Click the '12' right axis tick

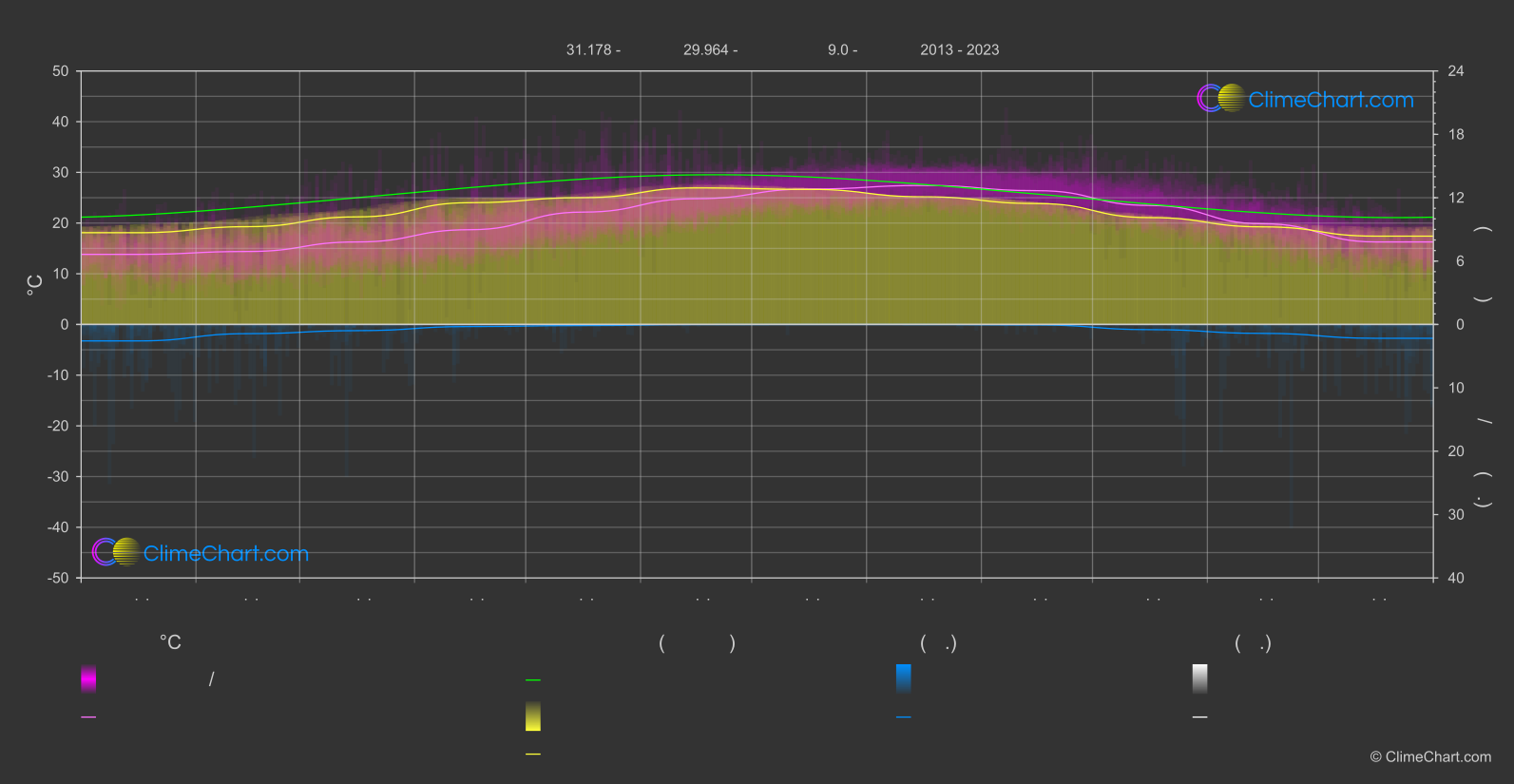tap(1456, 198)
